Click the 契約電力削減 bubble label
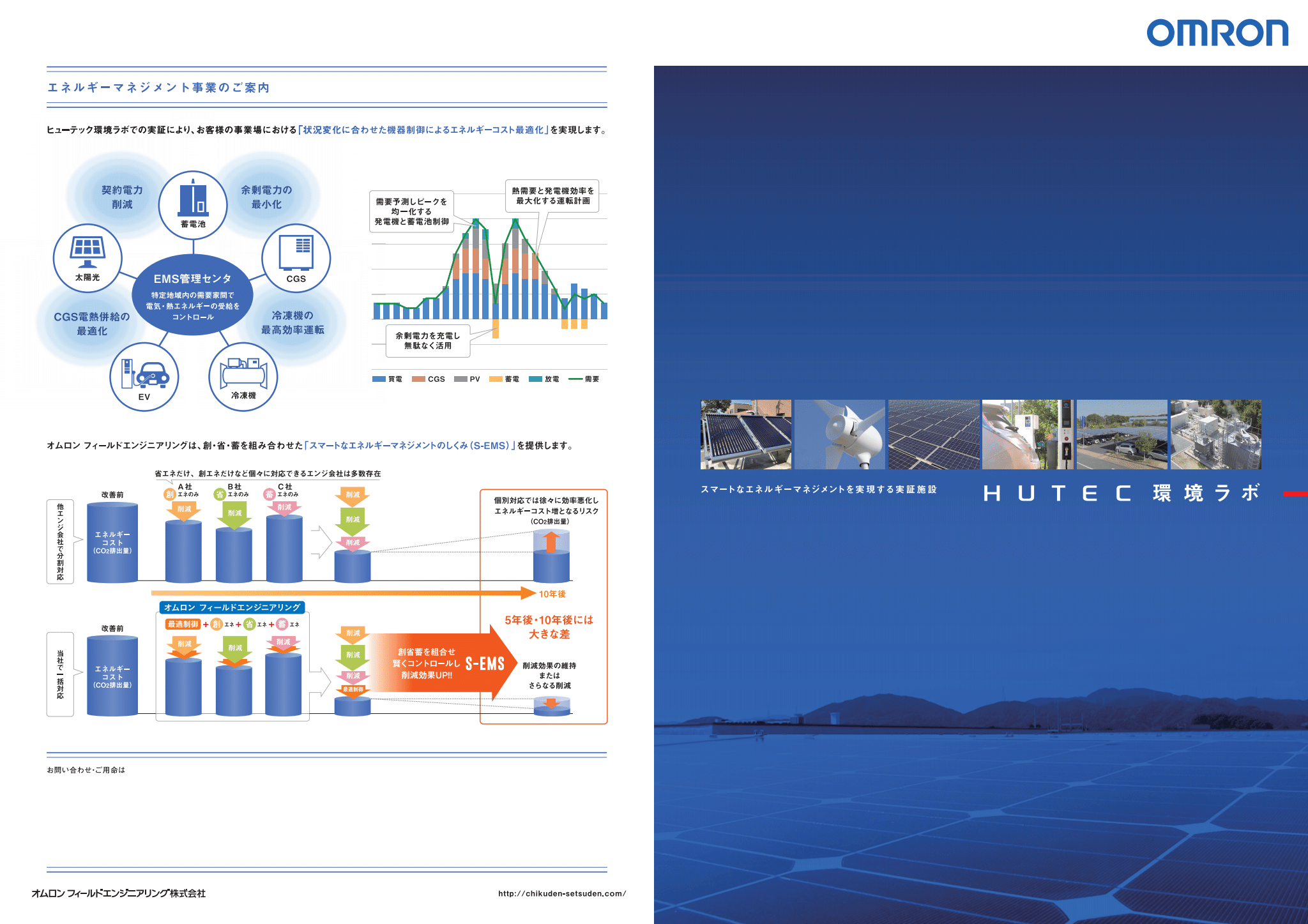This screenshot has height=924, width=1308. pos(122,197)
